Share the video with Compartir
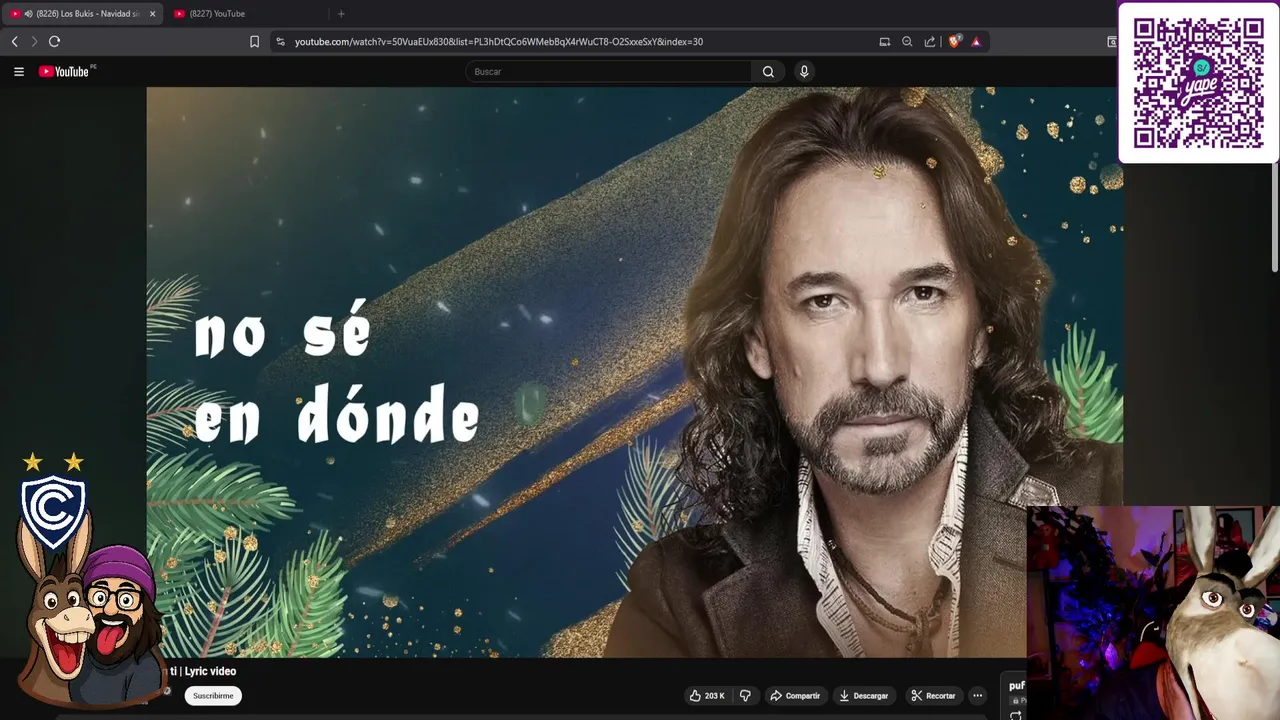Image resolution: width=1280 pixels, height=720 pixels. coord(795,696)
